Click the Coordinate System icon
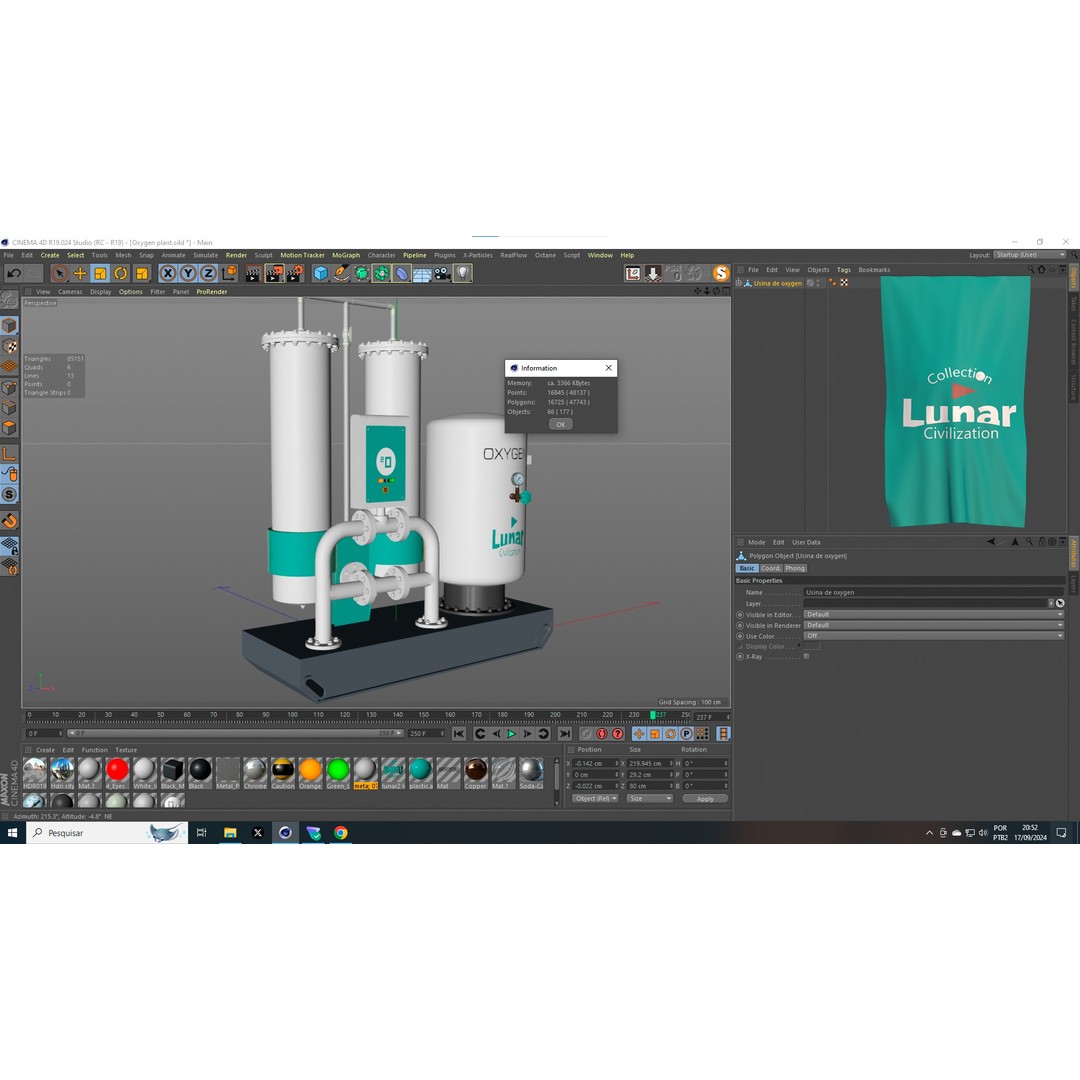This screenshot has width=1080, height=1080. coord(229,273)
